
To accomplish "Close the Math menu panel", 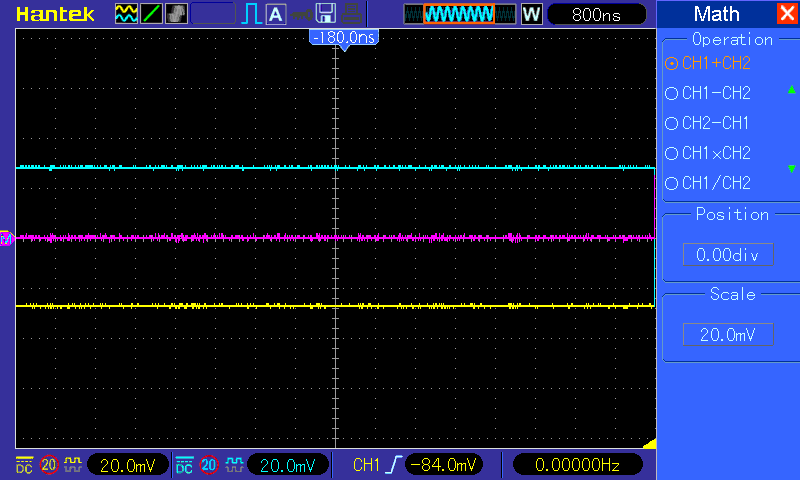I will click(x=787, y=13).
